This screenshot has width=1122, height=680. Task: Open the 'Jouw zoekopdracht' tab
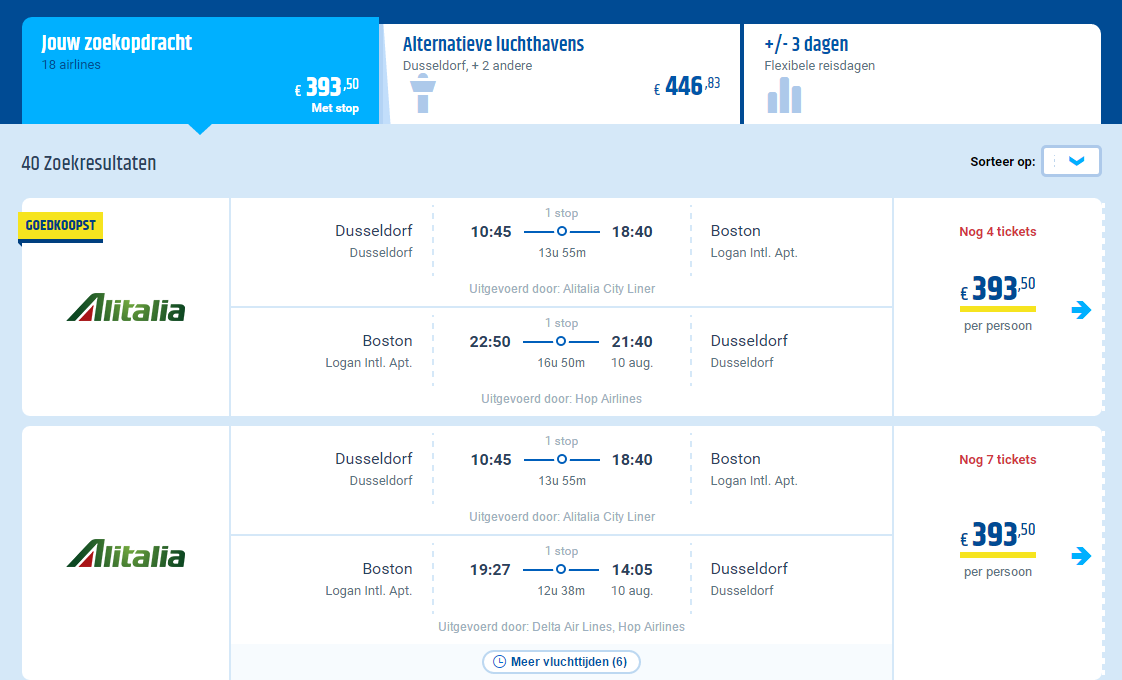click(x=200, y=71)
